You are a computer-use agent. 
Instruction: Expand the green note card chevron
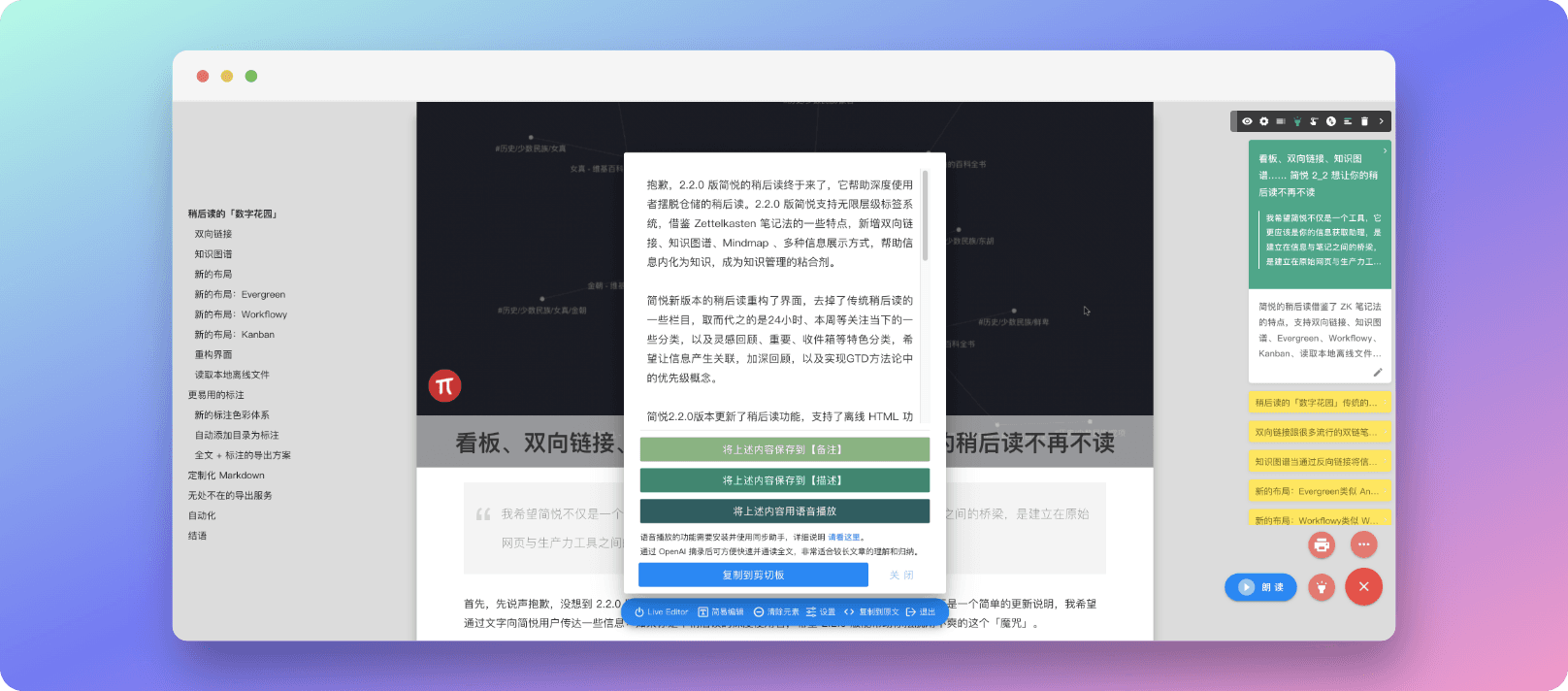pos(1385,151)
